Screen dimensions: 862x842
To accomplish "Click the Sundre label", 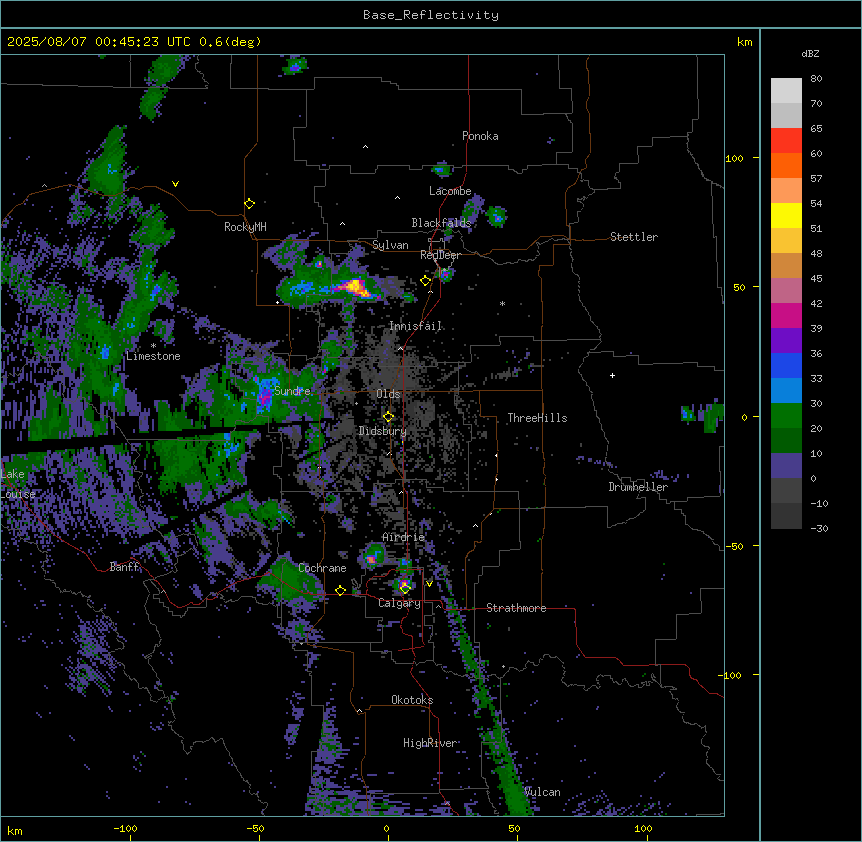I will 292,391.
